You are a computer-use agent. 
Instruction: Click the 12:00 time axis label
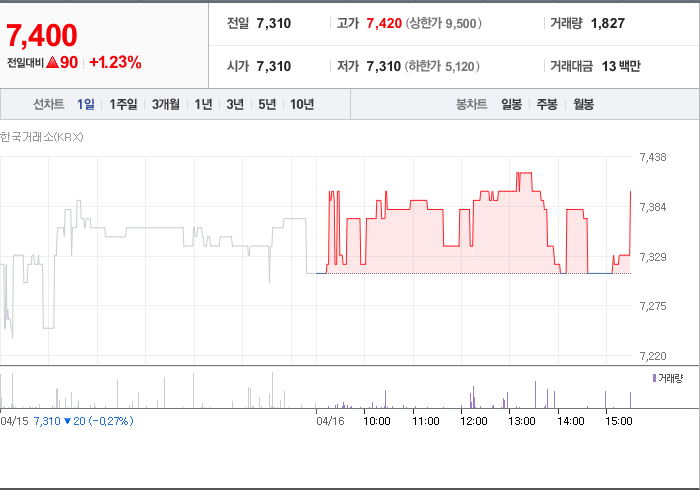[x=474, y=421]
